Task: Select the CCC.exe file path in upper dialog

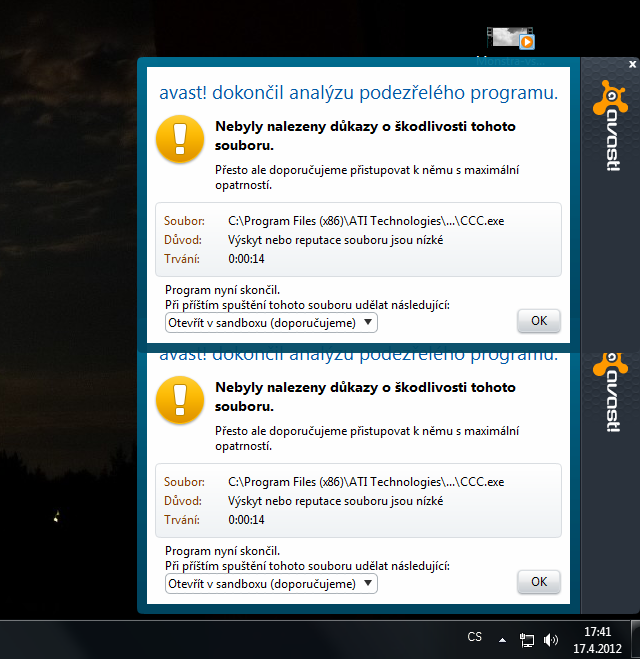Action: coord(366,221)
